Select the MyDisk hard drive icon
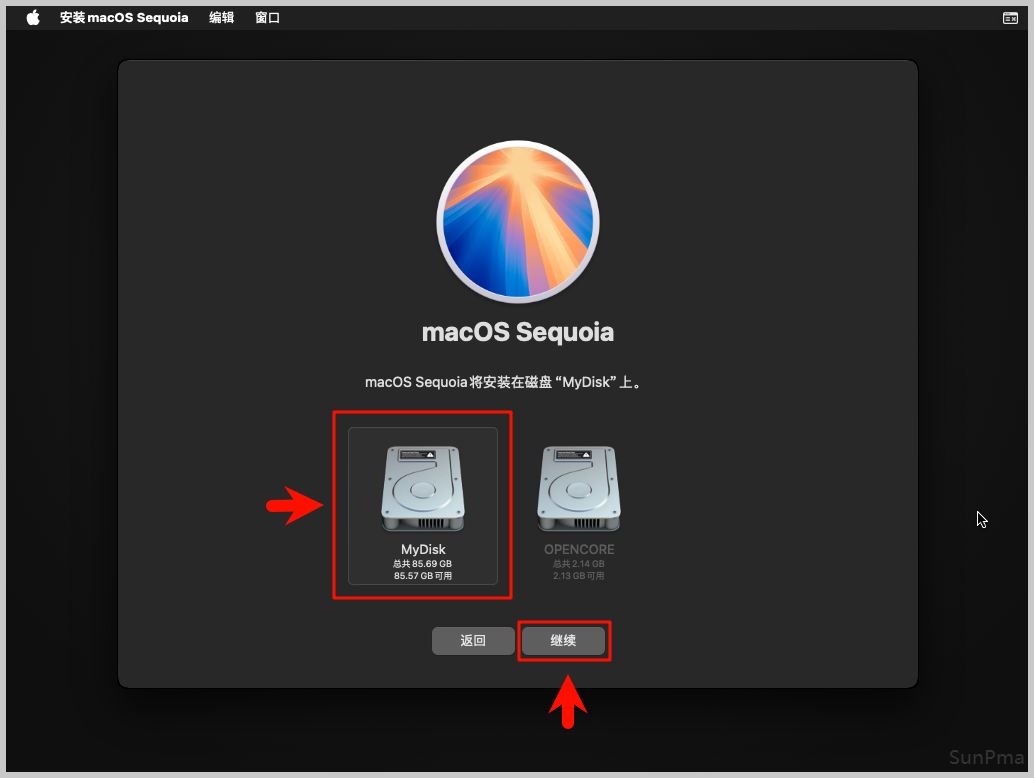This screenshot has width=1034, height=778. click(x=423, y=489)
